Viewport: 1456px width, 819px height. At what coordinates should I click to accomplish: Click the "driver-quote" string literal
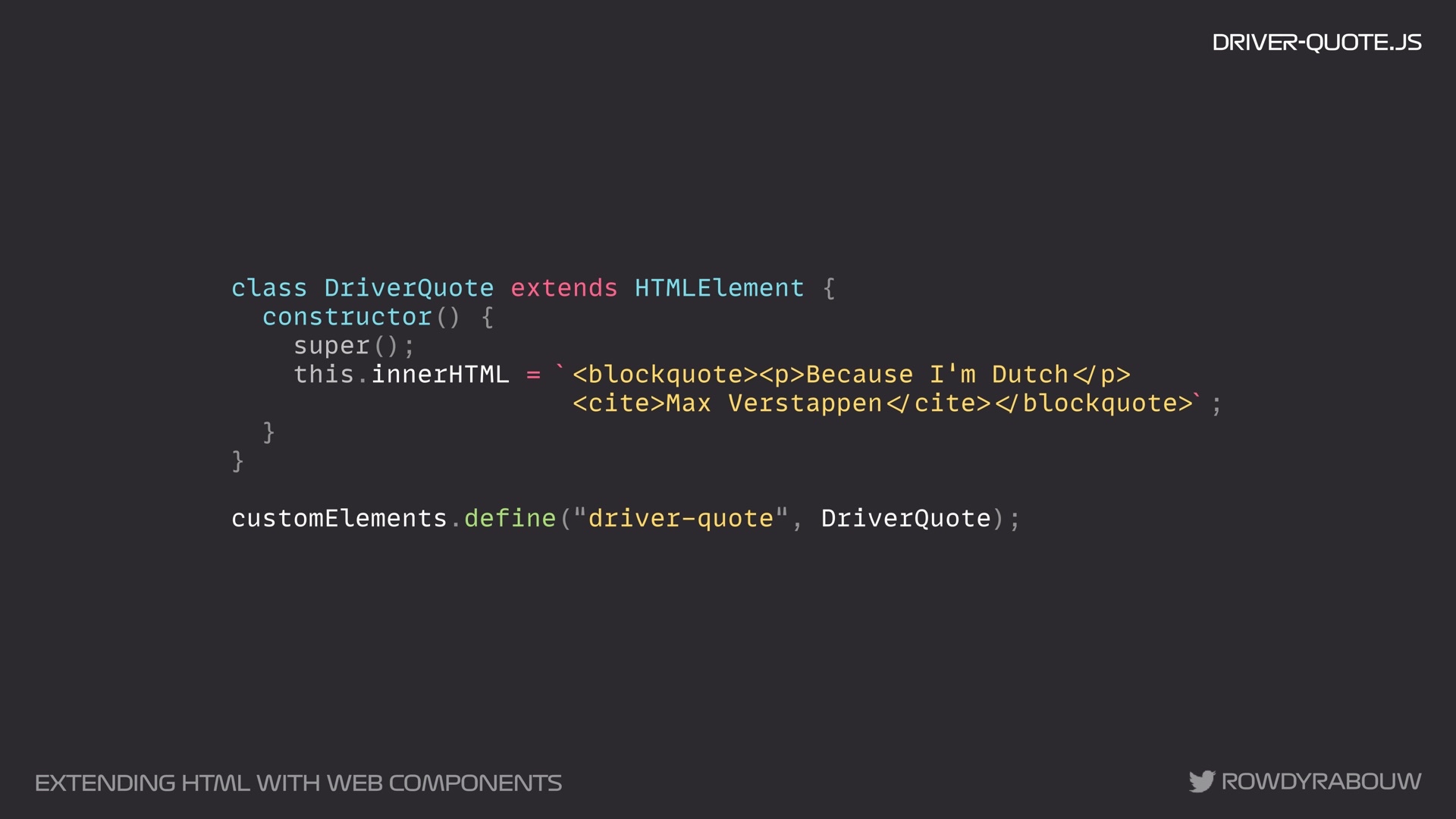click(681, 519)
